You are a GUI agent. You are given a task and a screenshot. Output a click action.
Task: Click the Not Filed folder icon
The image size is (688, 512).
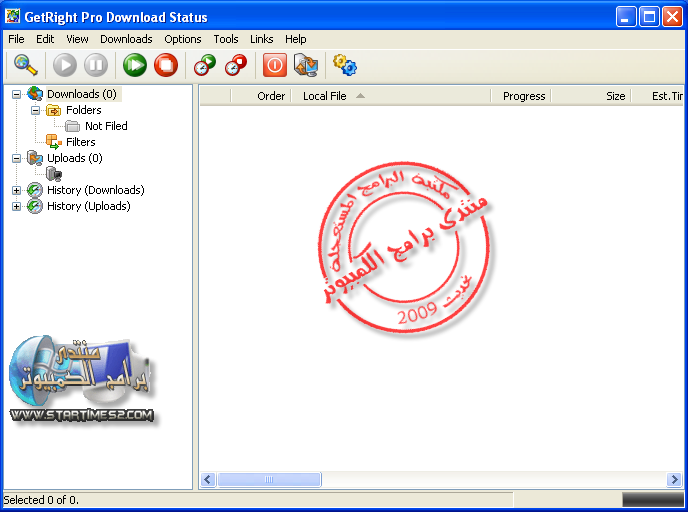pos(72,126)
